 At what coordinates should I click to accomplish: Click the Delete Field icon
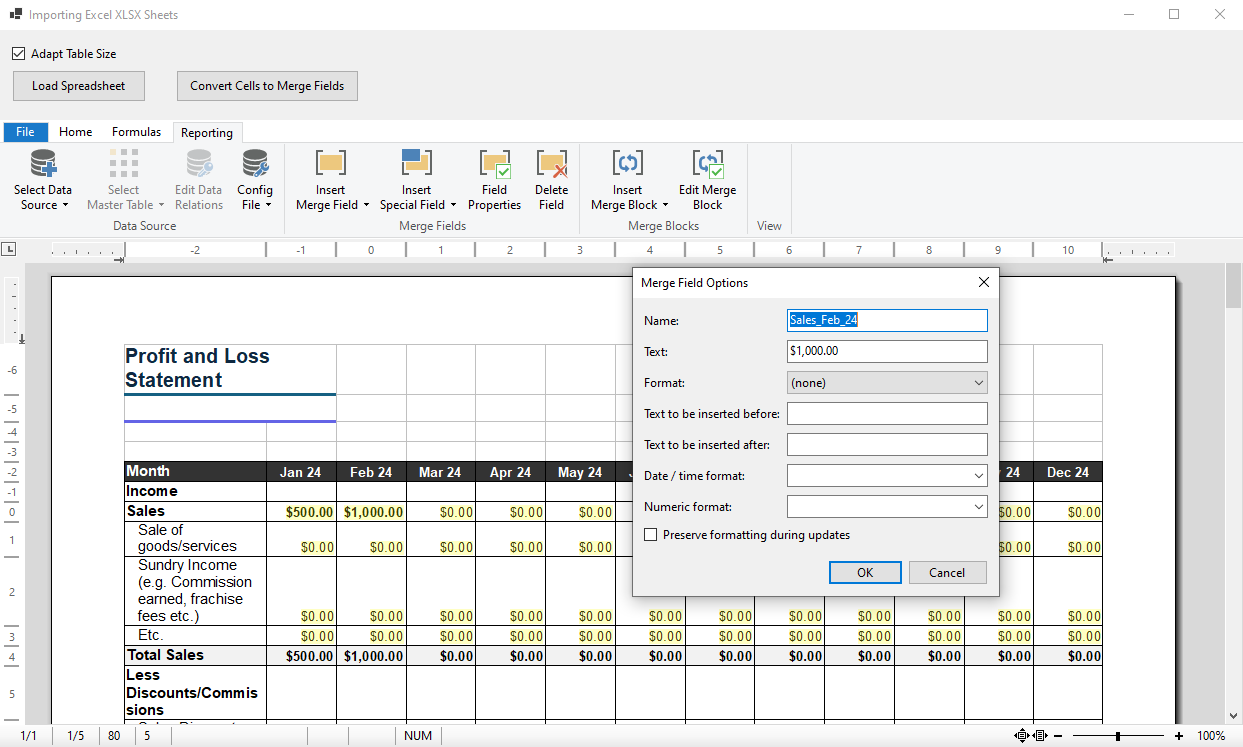(551, 164)
